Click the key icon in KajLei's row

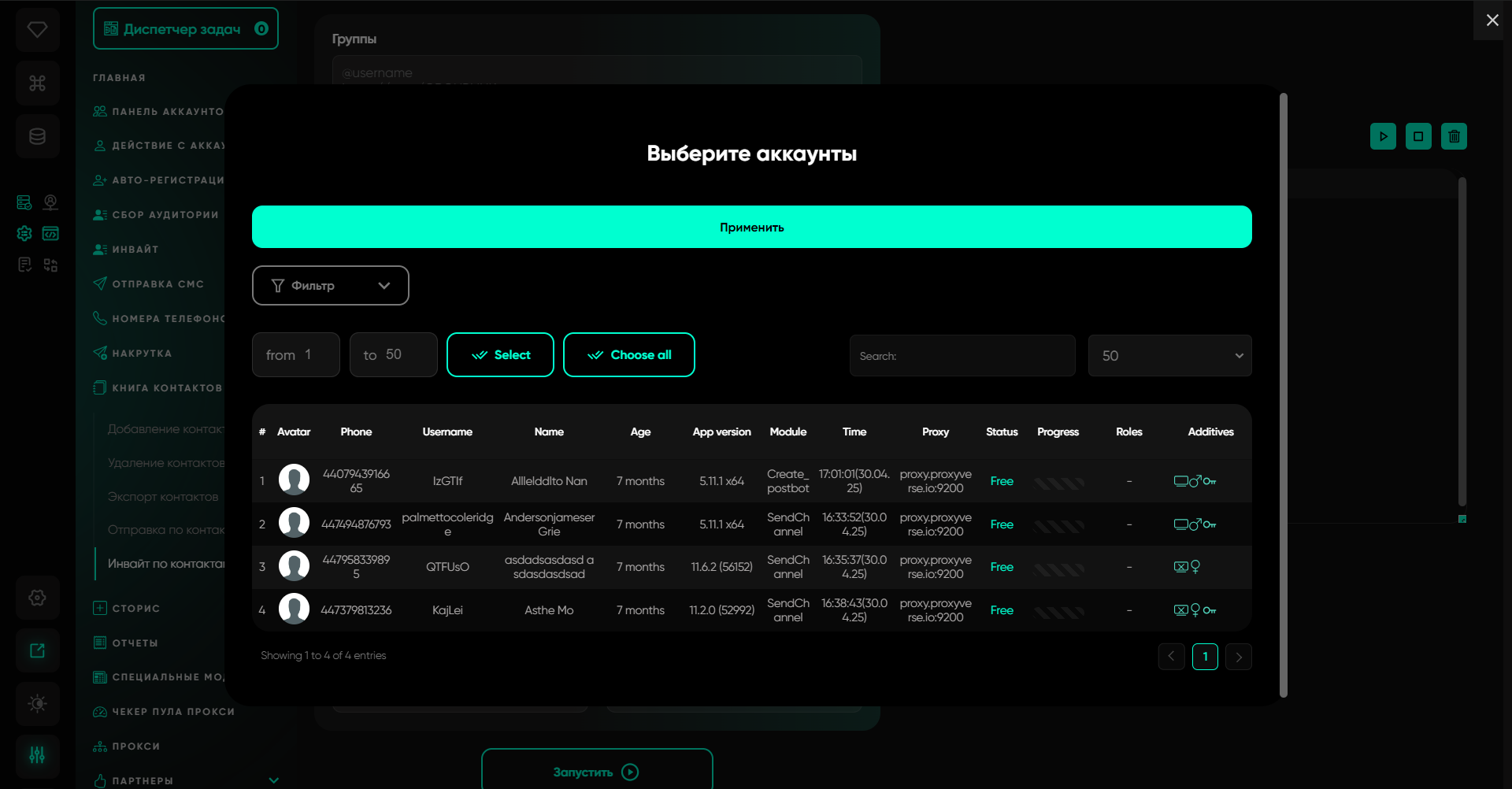(1210, 610)
